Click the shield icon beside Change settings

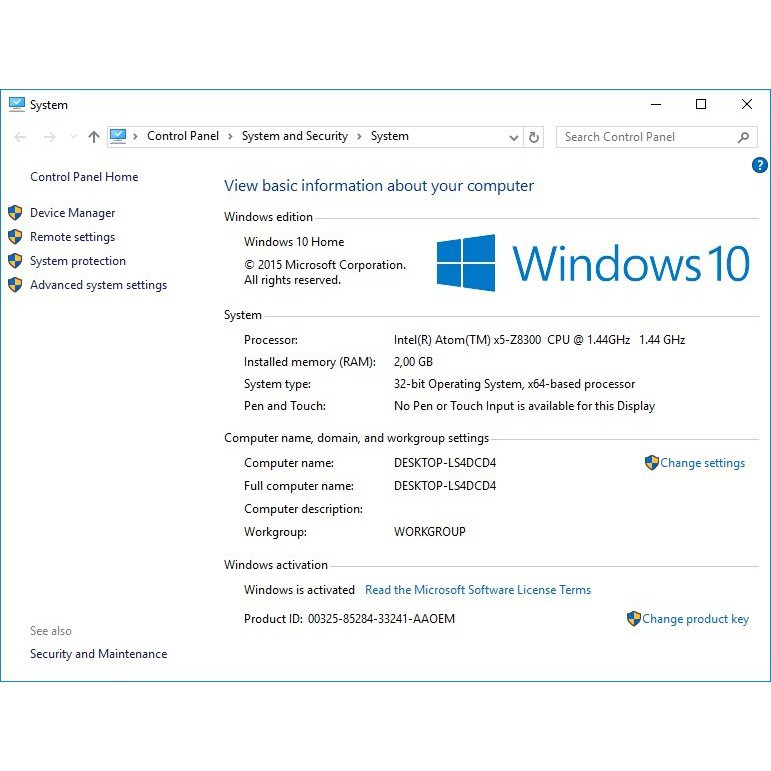651,463
